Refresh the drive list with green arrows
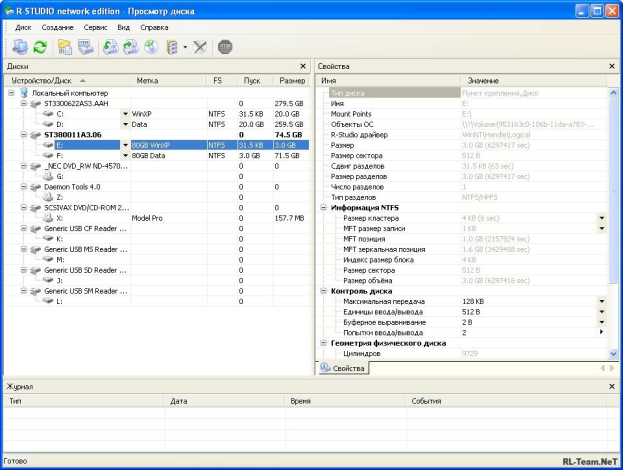 click(40, 47)
